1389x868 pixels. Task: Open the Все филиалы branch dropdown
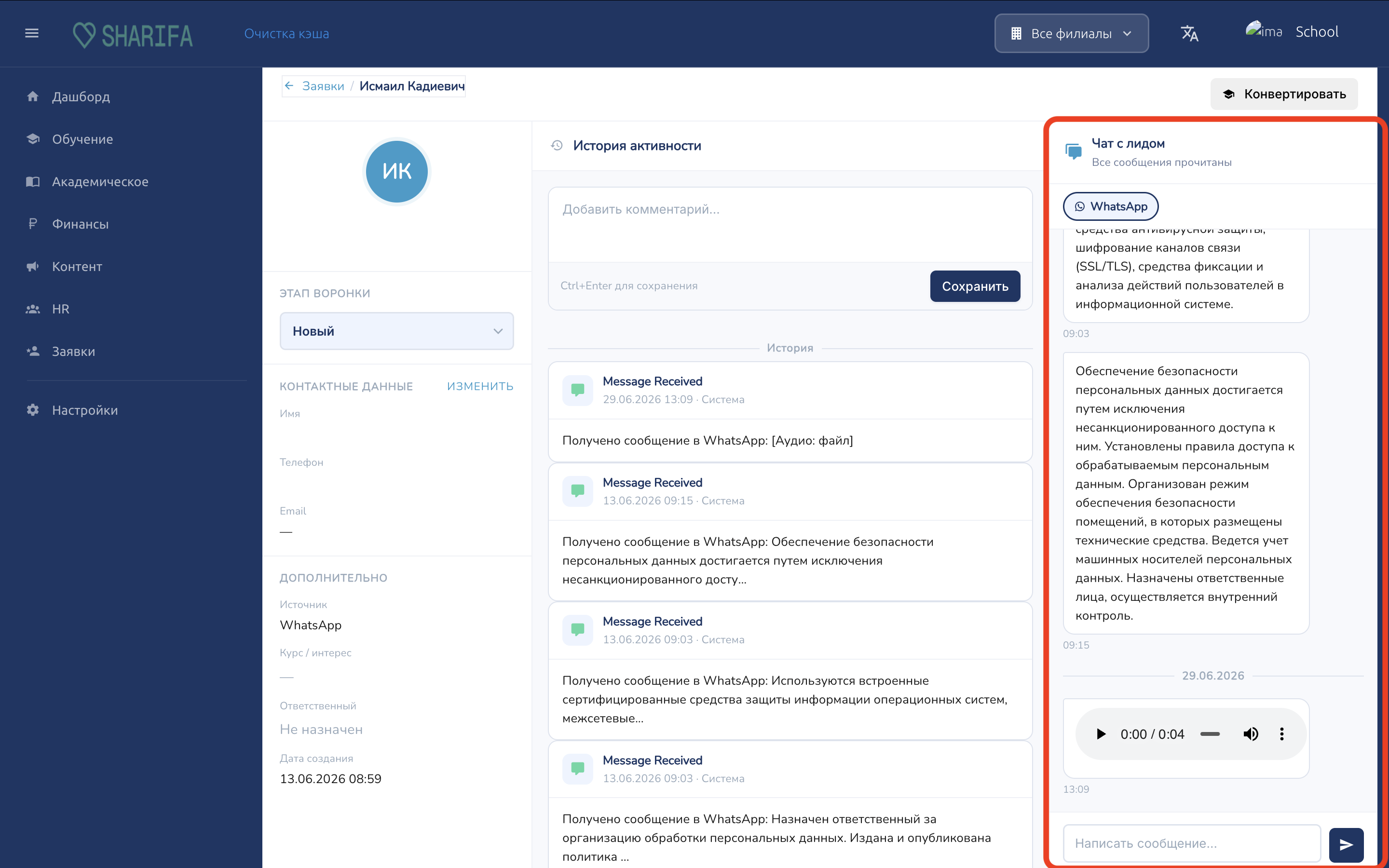1072,33
